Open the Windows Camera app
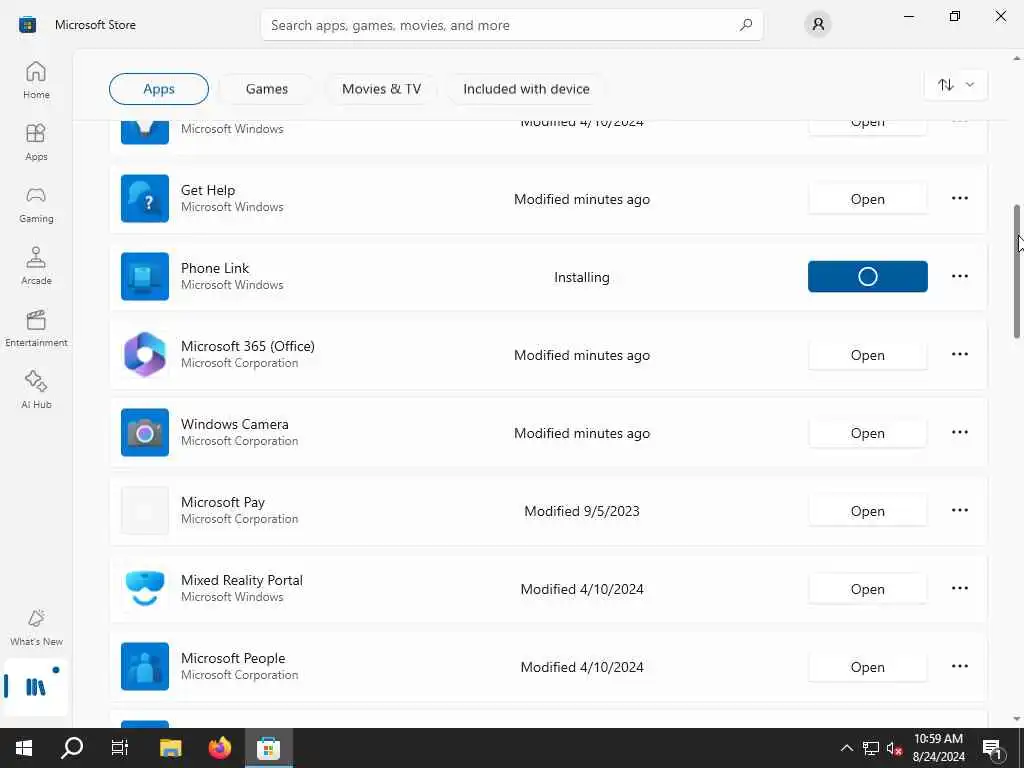 867,433
